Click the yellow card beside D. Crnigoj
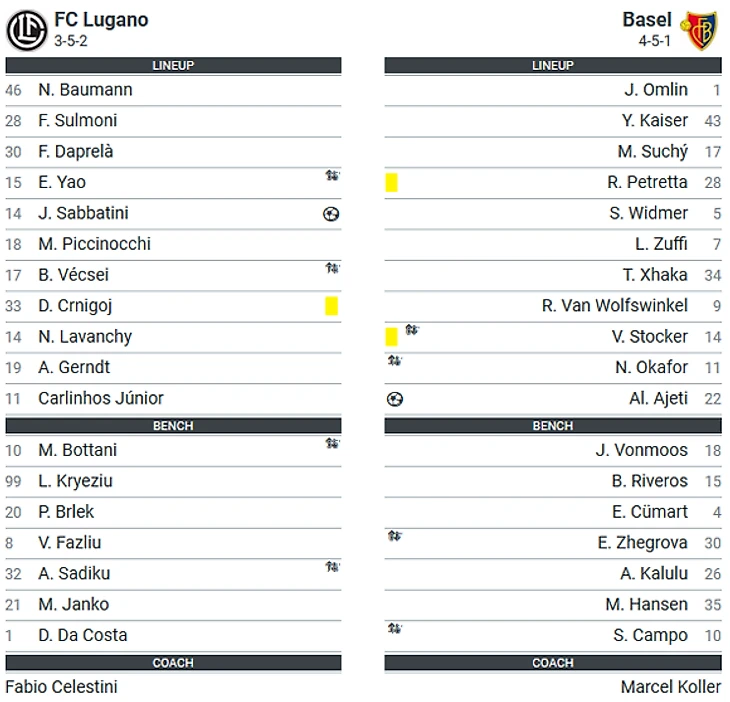The image size is (730, 702). [332, 306]
